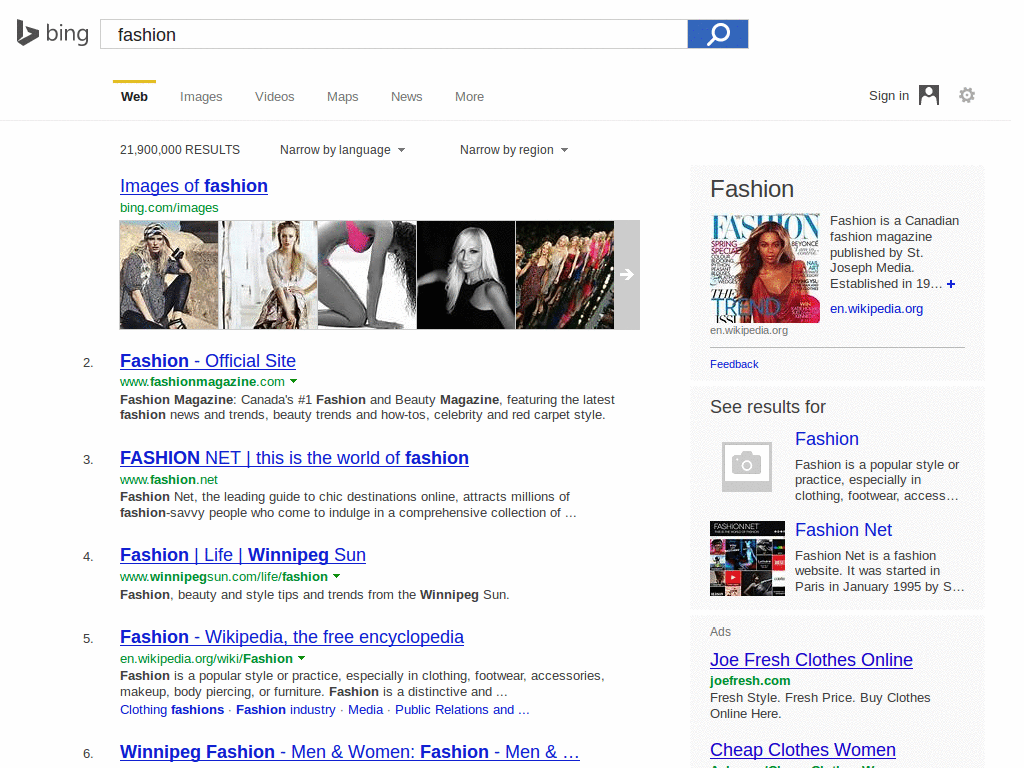Expand the chevron next to fashionmagazine.com
The image size is (1024, 768).
tap(294, 381)
